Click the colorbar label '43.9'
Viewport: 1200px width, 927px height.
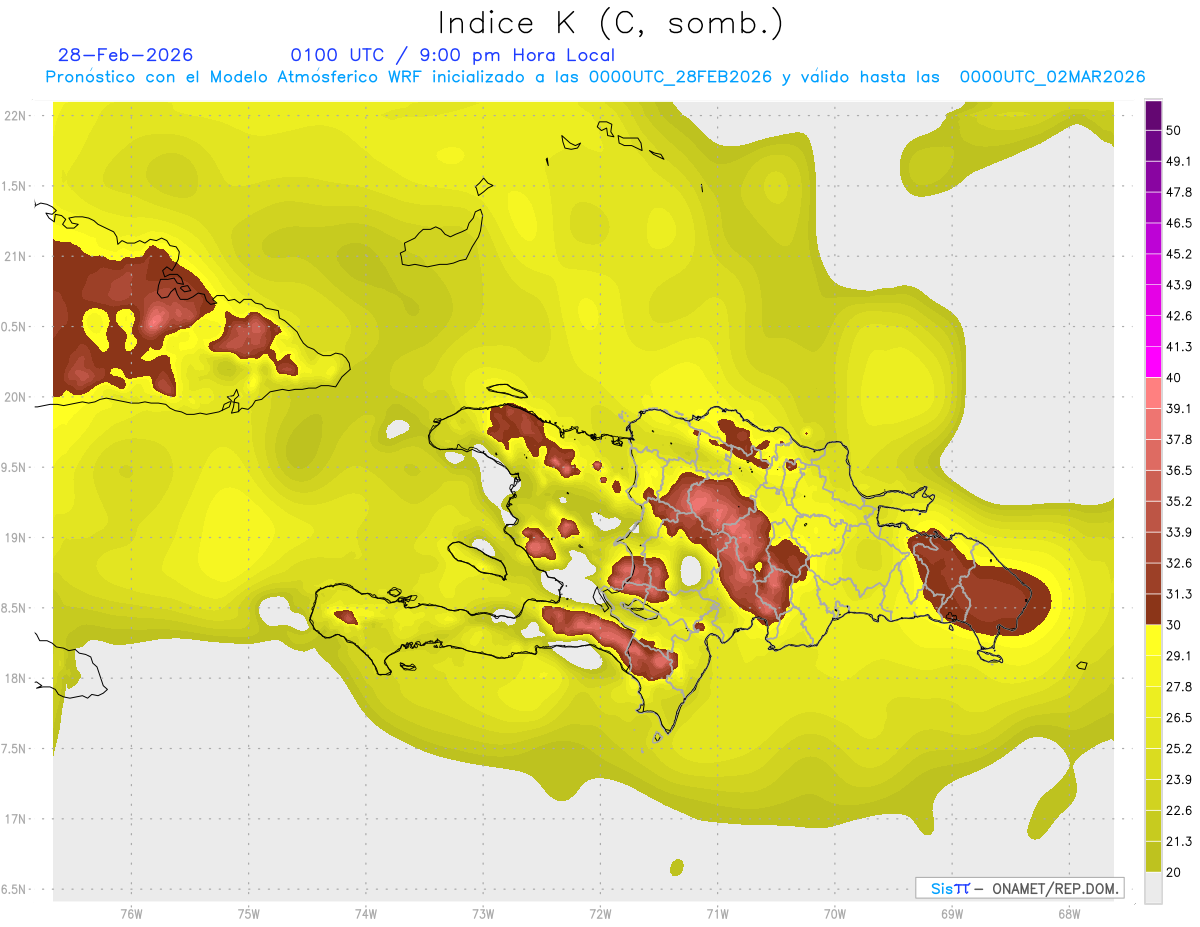point(1178,285)
